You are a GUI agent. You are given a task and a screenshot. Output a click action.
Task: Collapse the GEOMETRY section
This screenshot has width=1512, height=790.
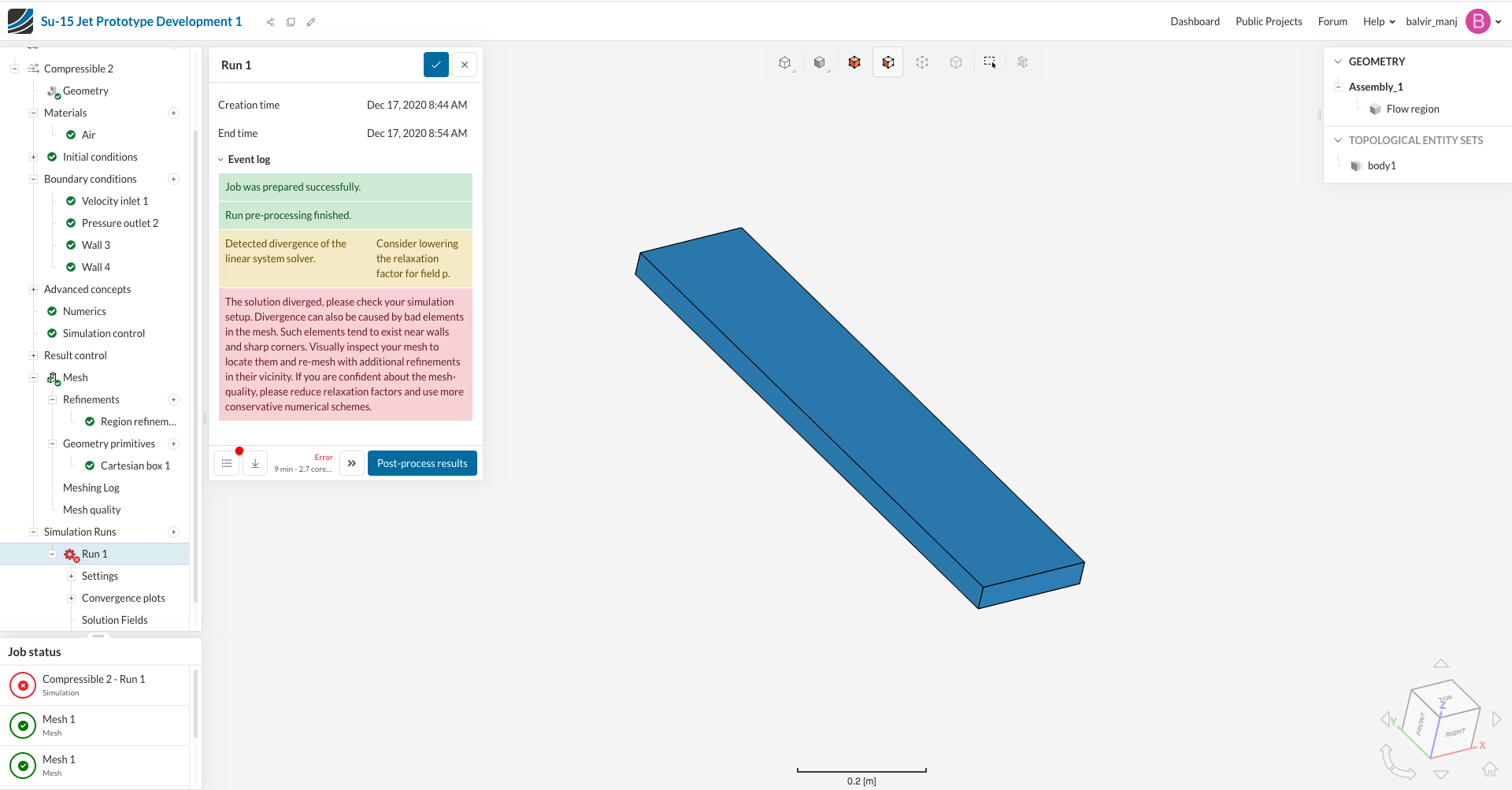click(1338, 61)
